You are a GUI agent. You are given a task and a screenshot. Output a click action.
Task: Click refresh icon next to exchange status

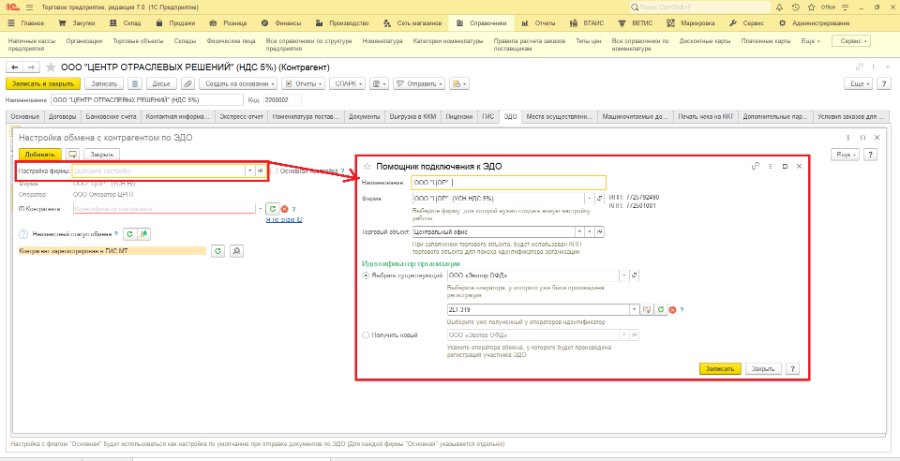click(x=130, y=234)
